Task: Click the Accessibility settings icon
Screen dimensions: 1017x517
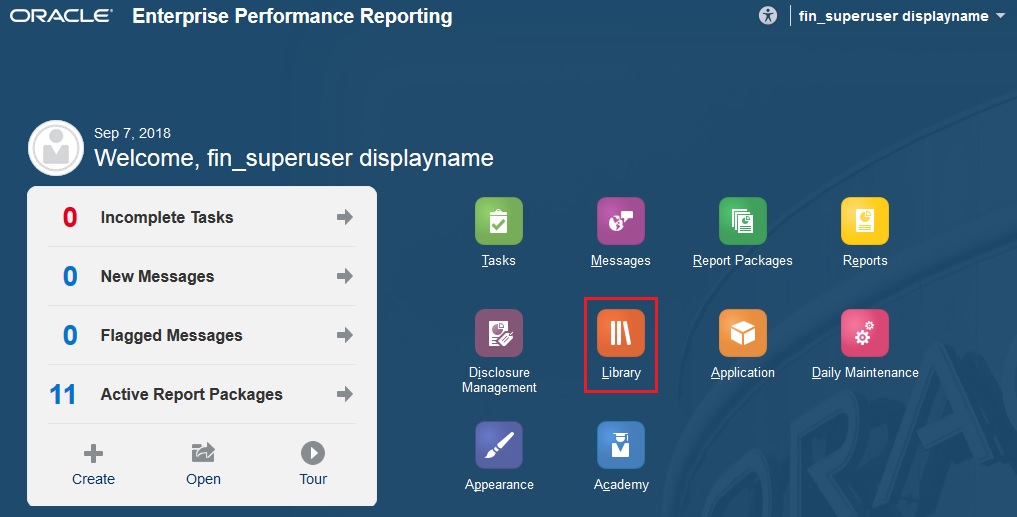Action: [x=768, y=16]
